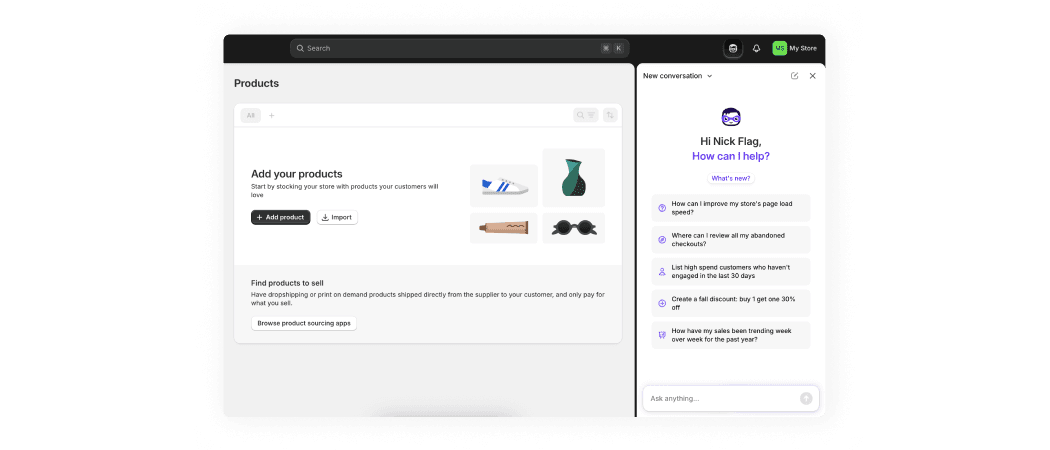Start a new chat with compose icon

tap(794, 76)
